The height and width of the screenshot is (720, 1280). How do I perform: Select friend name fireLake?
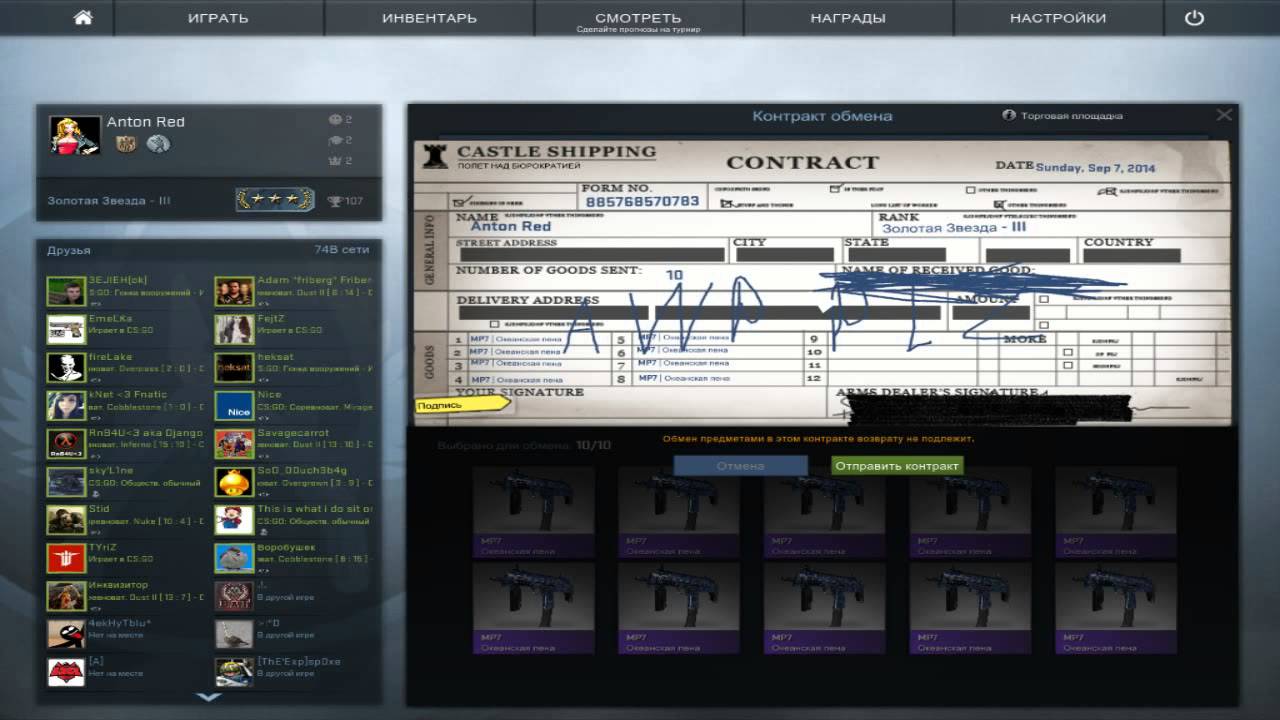[110, 357]
